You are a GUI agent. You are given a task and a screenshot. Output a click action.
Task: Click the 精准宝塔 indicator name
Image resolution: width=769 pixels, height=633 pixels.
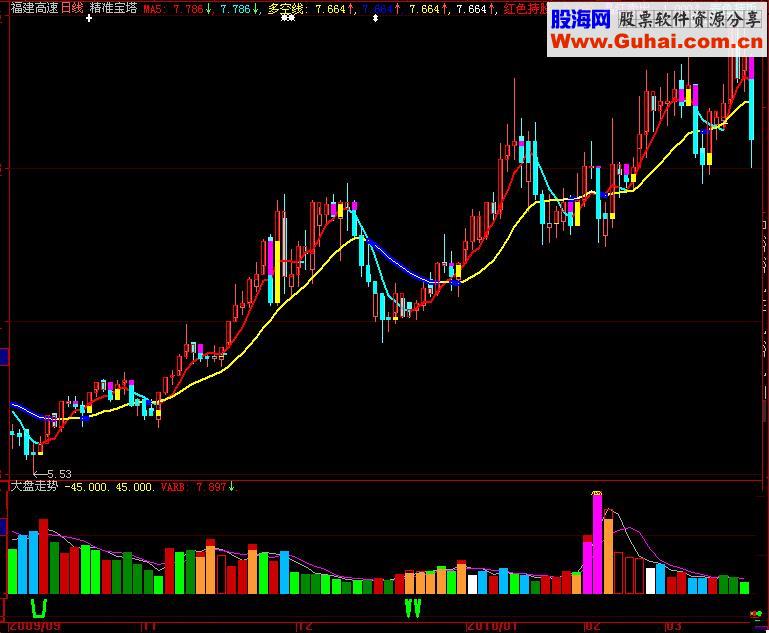point(113,8)
